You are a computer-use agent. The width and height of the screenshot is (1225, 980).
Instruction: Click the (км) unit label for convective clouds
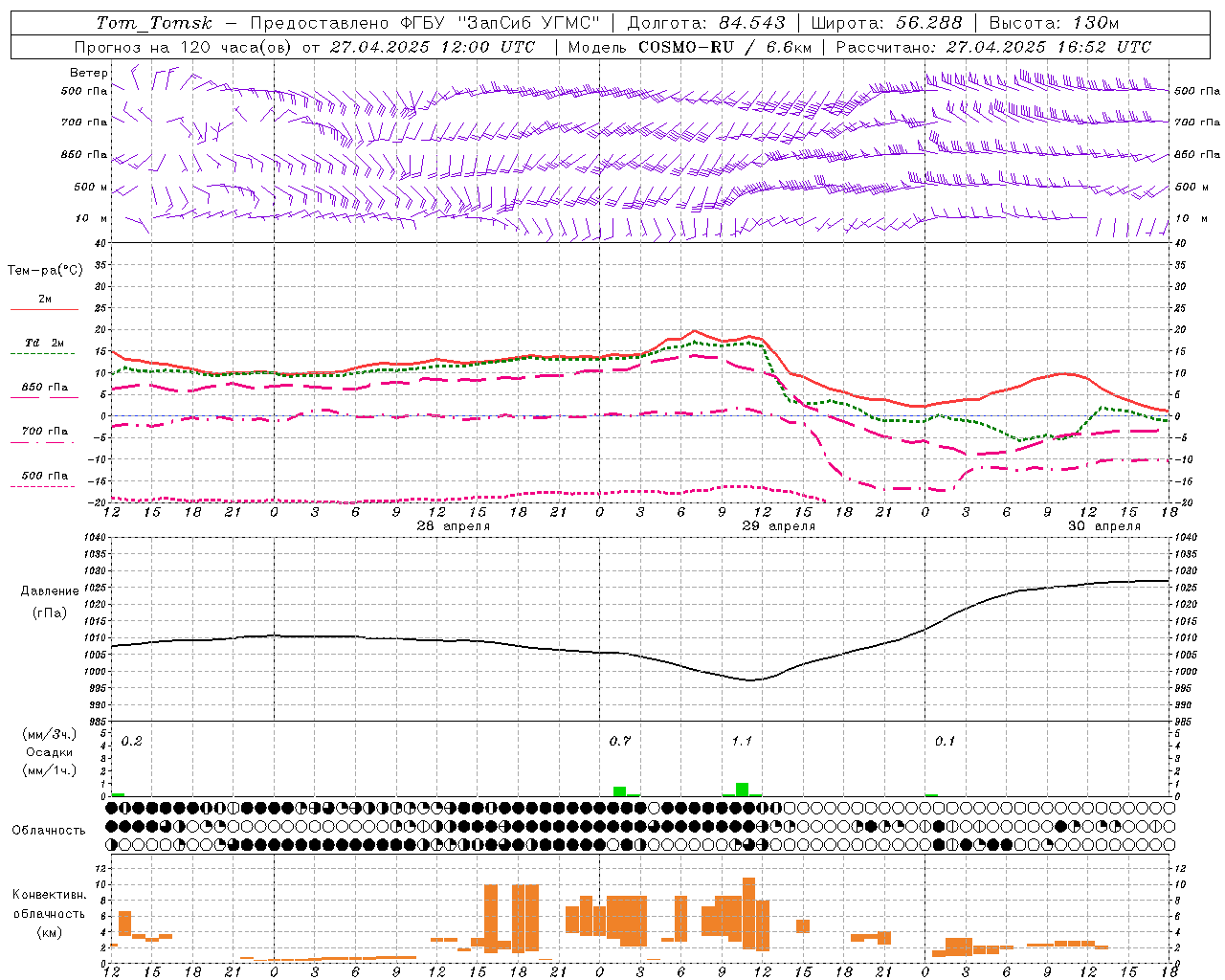click(x=50, y=933)
